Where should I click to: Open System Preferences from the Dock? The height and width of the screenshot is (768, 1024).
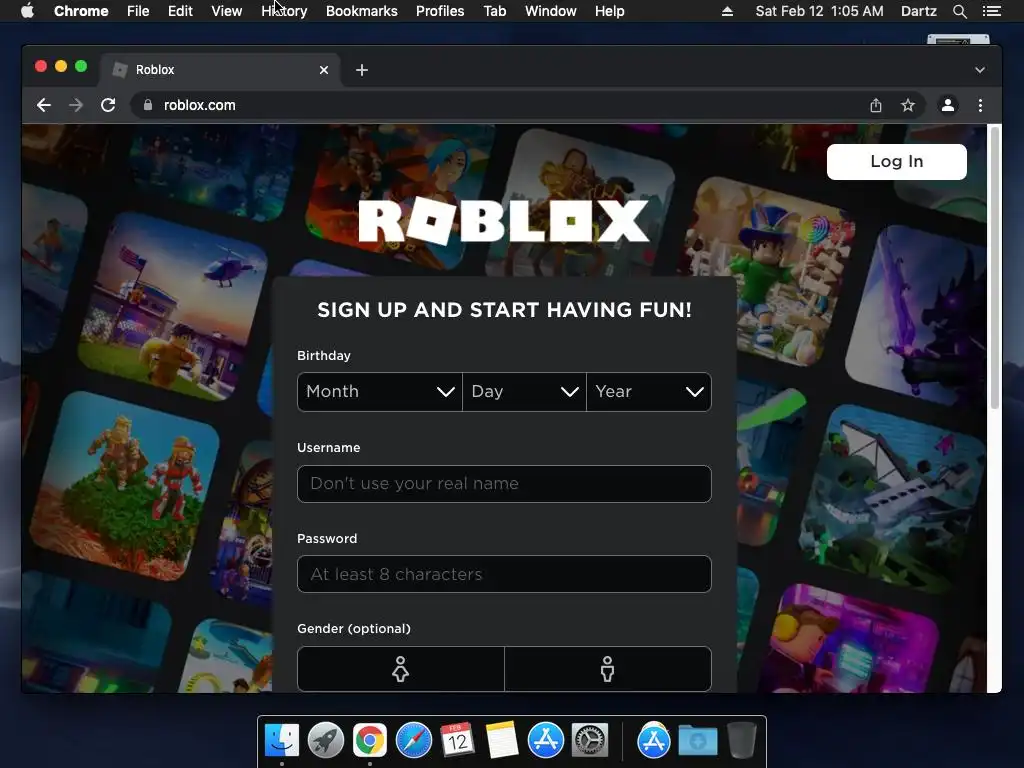coord(590,740)
